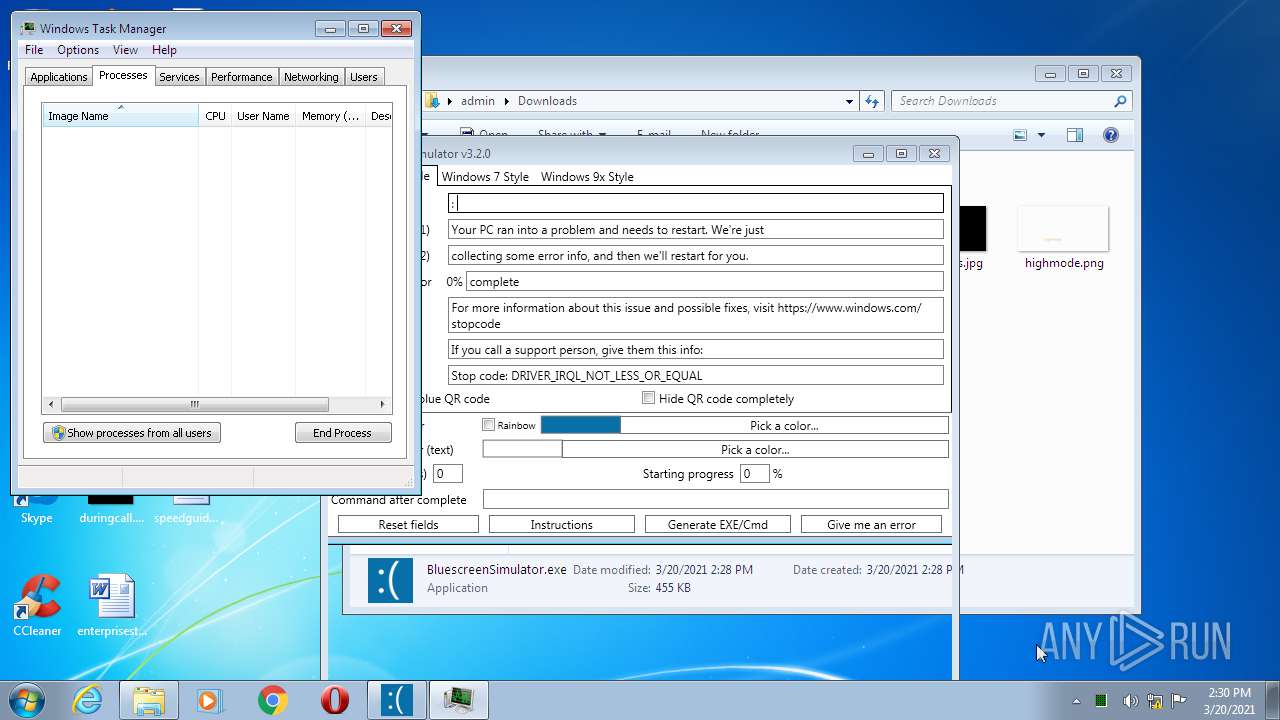
Task: Click the Downloads breadcrumb in address bar
Action: pyautogui.click(x=547, y=101)
